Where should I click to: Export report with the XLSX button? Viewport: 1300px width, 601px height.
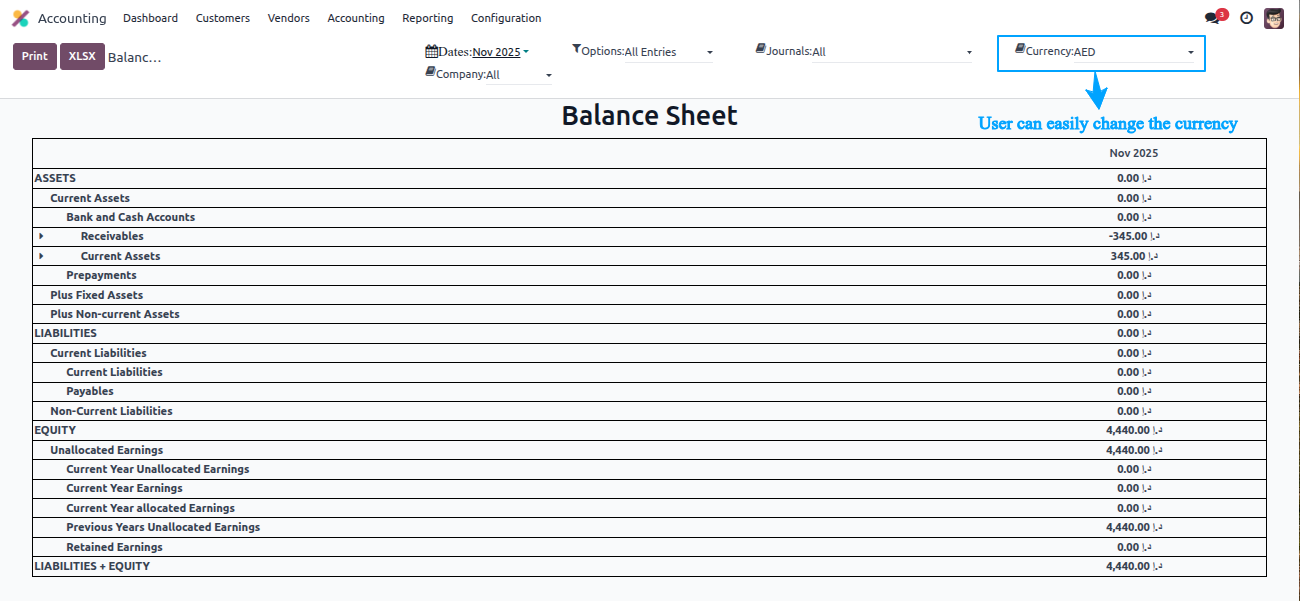coord(82,56)
